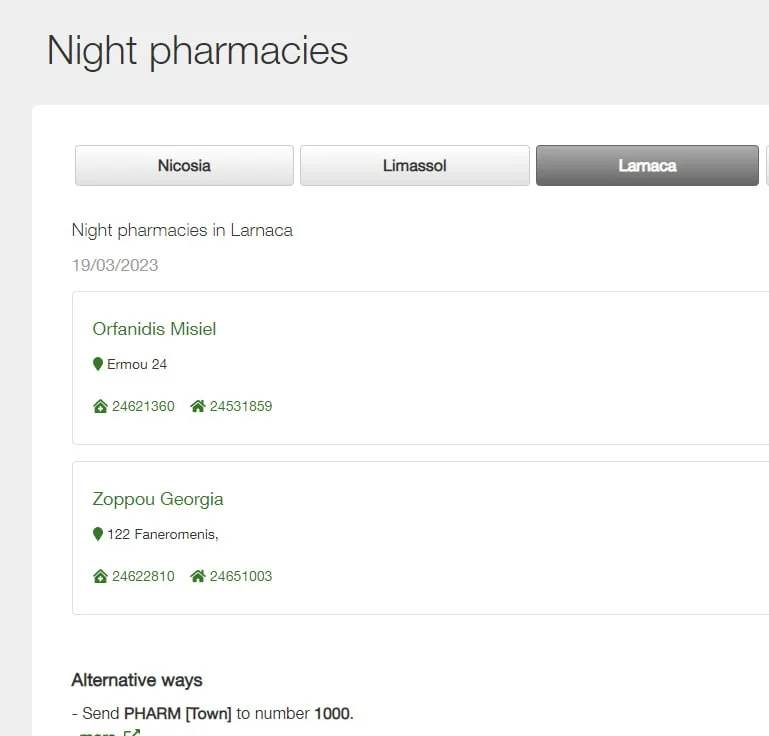The height and width of the screenshot is (736, 769).
Task: Click the partially visible tab after Larnaca
Action: click(766, 166)
